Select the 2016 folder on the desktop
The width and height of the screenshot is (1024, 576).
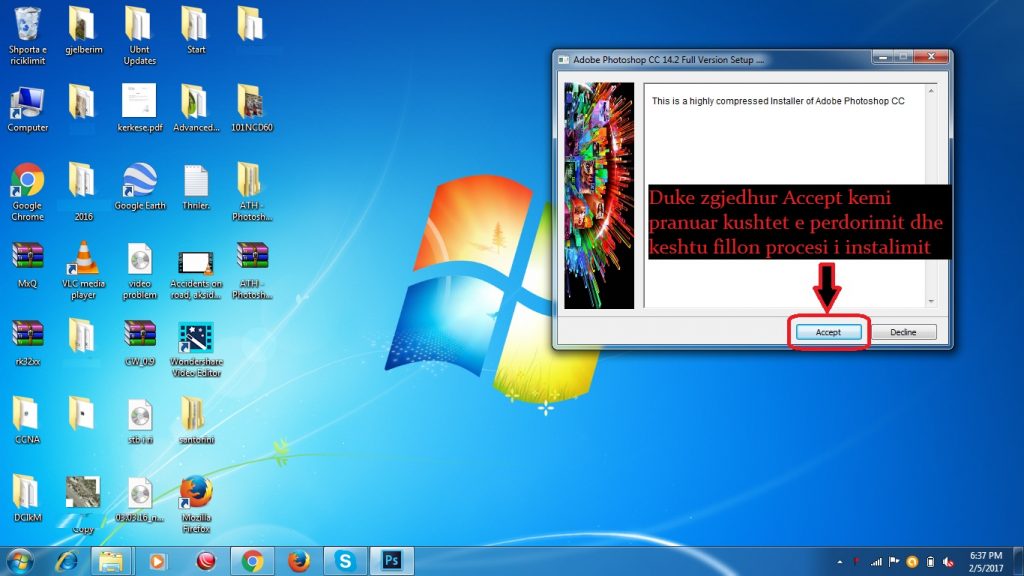click(83, 192)
